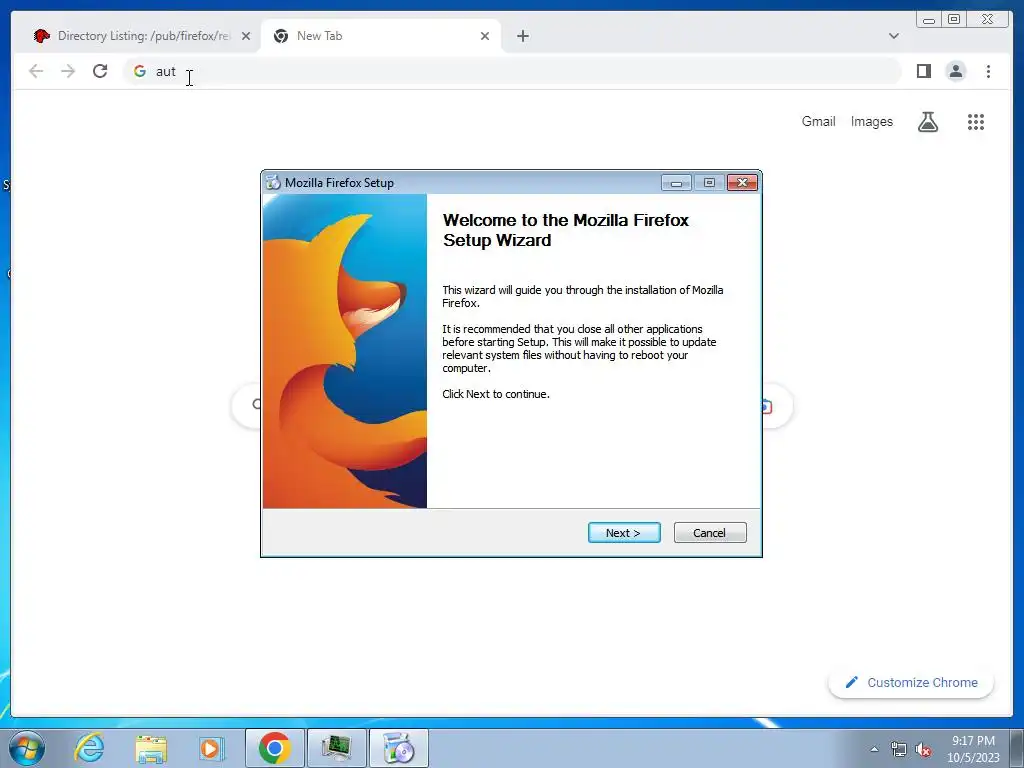Open Search Labs flask icon
Viewport: 1024px width, 768px height.
pyautogui.click(x=927, y=121)
